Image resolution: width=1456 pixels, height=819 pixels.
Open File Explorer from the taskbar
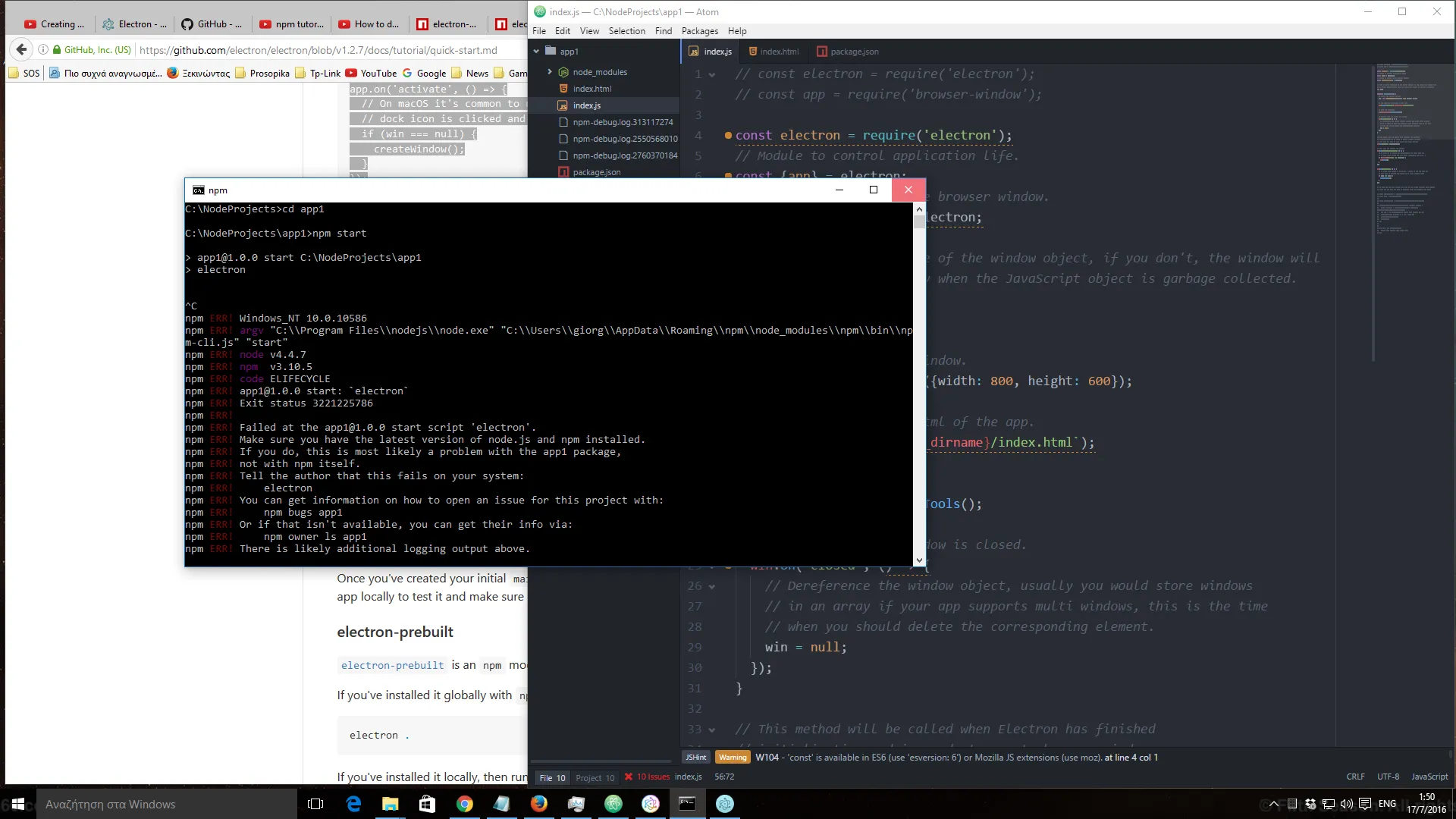point(391,804)
